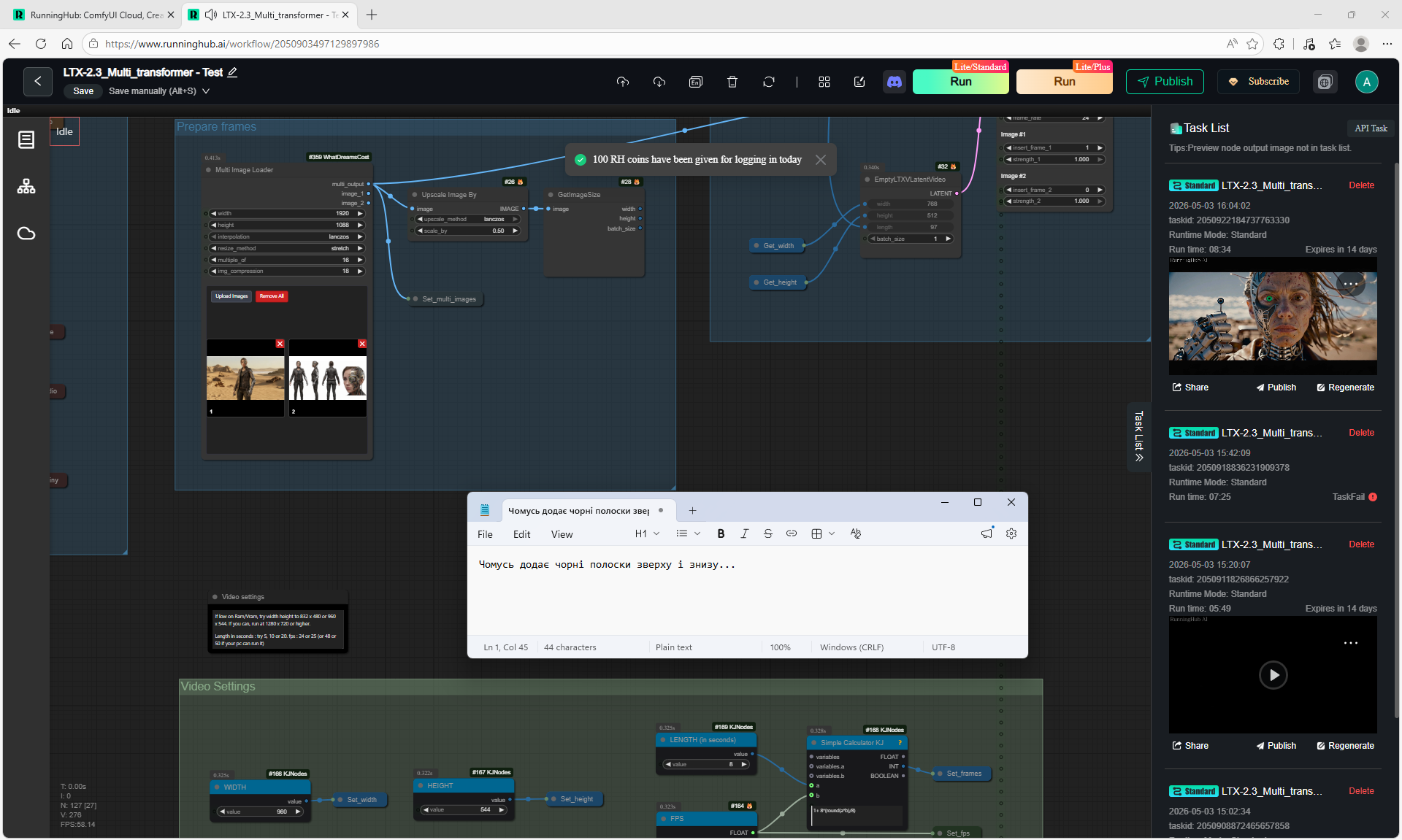
Task: Open the H1 heading dropdown in Notepad
Action: coord(648,533)
